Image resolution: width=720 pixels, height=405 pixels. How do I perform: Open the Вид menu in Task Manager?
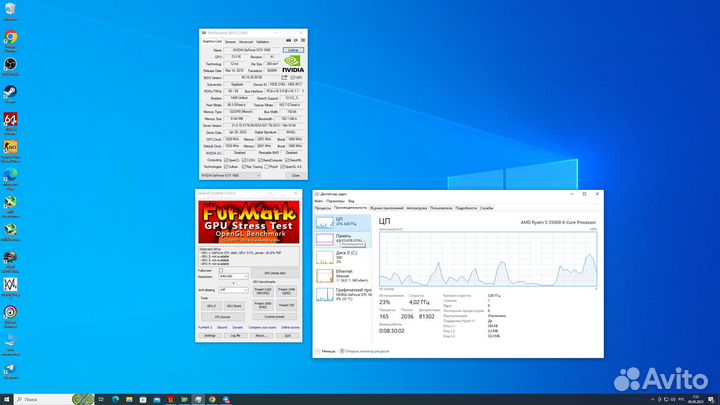(351, 201)
